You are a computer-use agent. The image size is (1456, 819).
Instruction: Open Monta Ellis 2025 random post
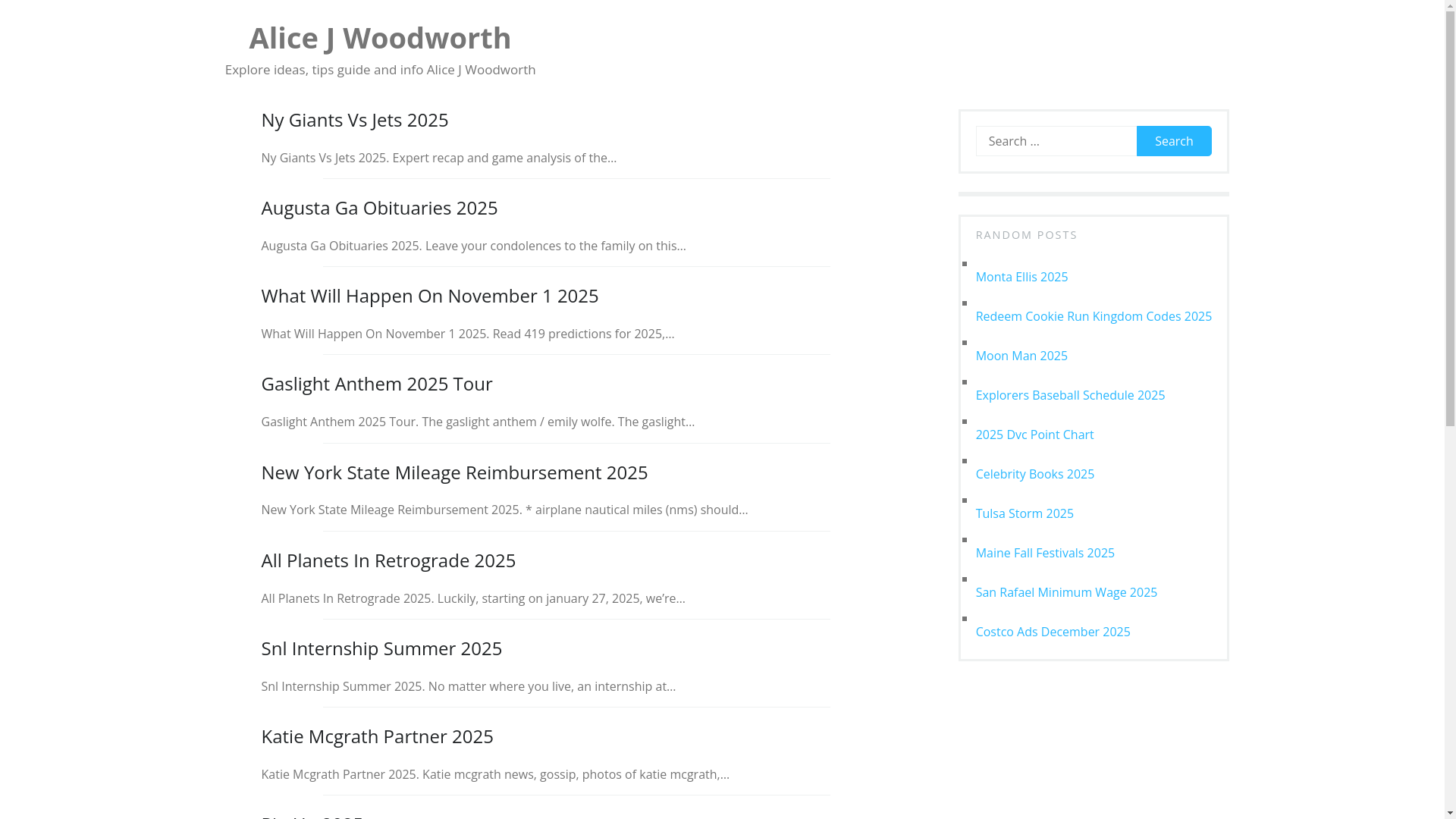(1021, 277)
